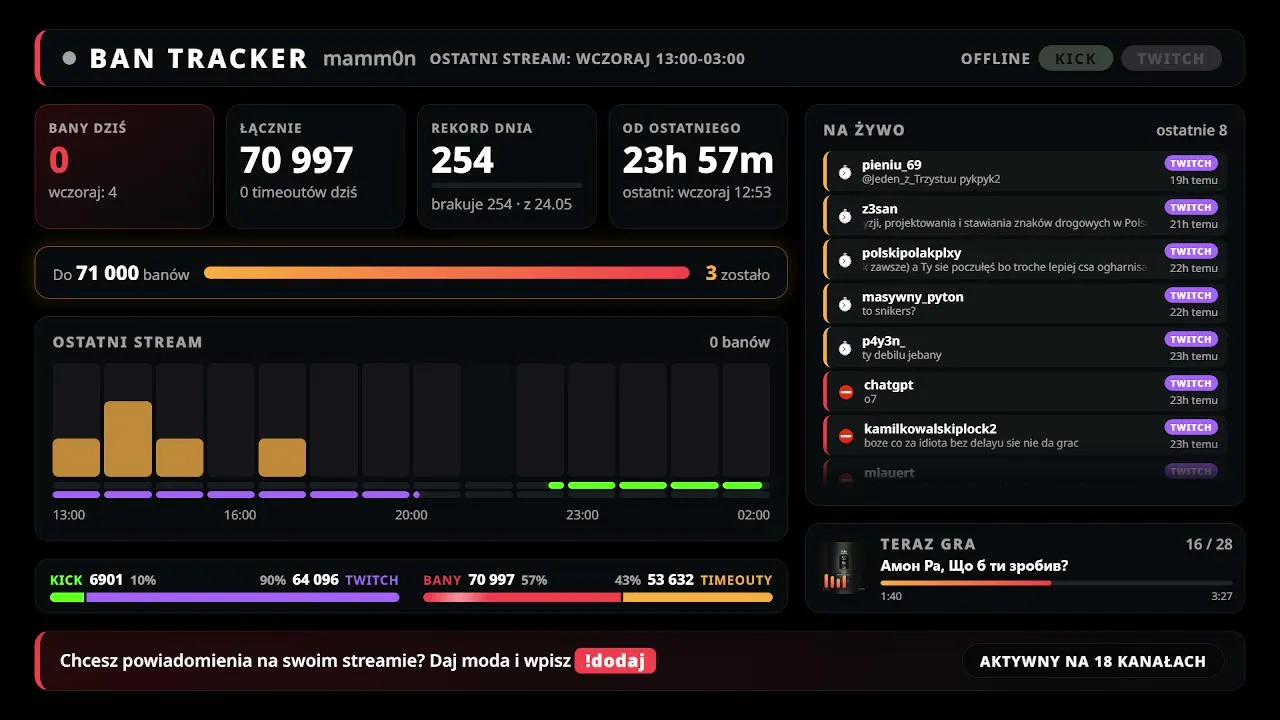This screenshot has width=1280, height=720.
Task: Click the OFFLINE status label
Action: click(995, 59)
